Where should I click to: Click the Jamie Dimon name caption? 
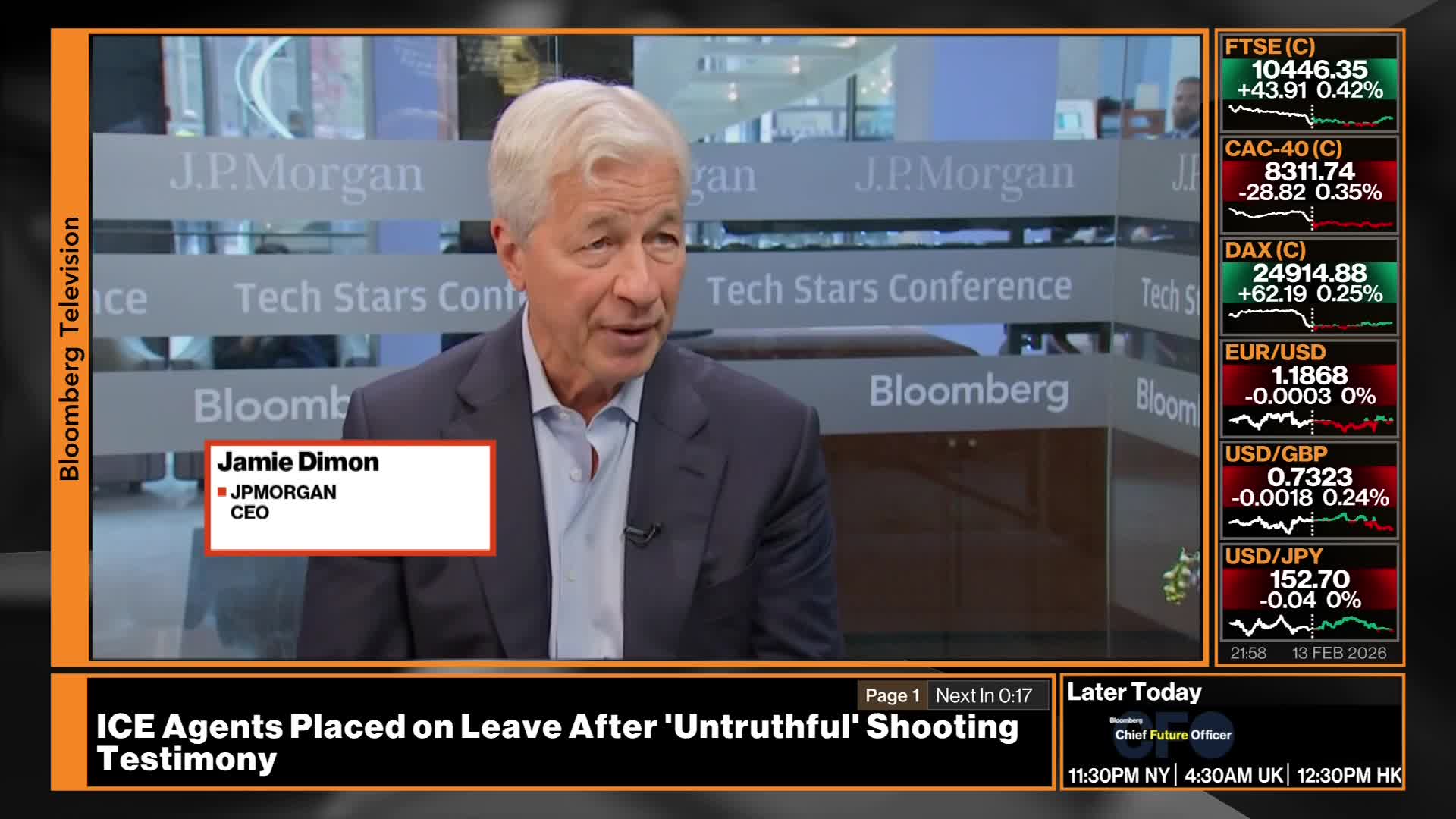pyautogui.click(x=298, y=462)
